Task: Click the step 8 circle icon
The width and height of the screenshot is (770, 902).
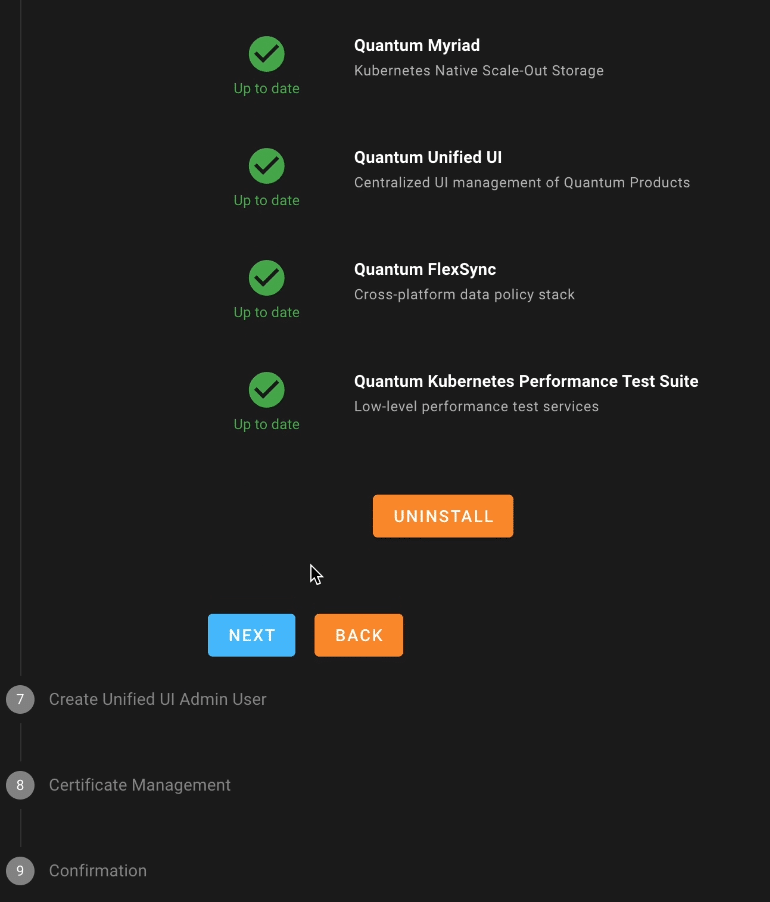Action: point(20,785)
